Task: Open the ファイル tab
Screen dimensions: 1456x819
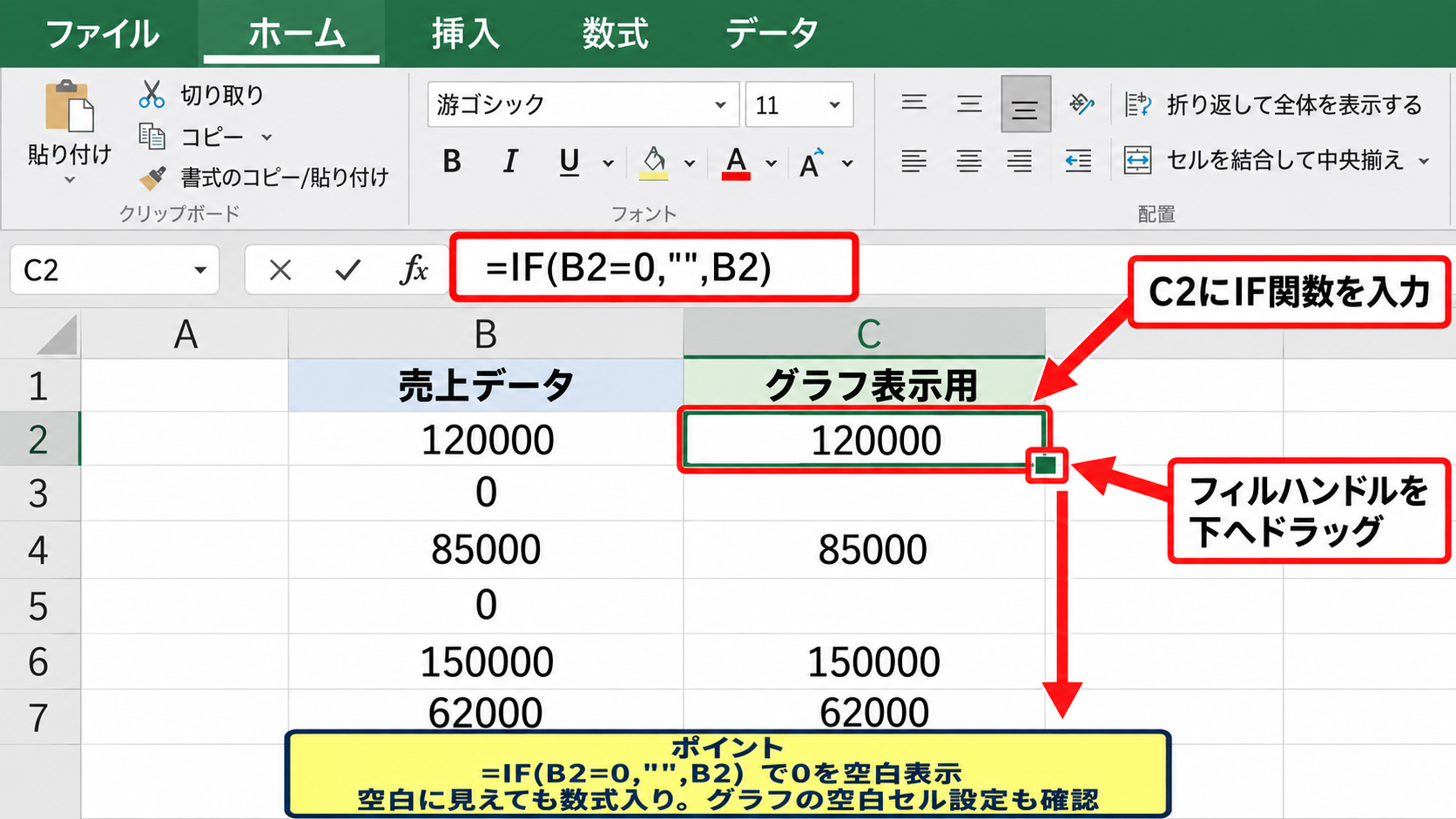Action: pyautogui.click(x=102, y=34)
